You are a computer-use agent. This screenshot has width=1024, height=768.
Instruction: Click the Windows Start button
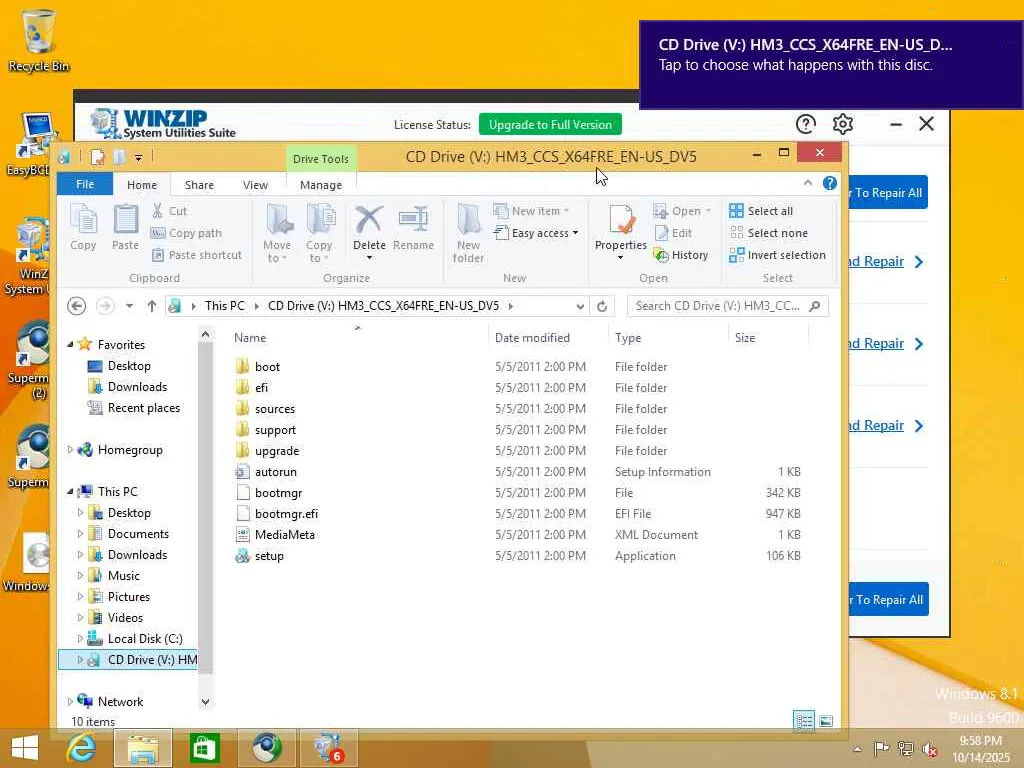coord(25,748)
